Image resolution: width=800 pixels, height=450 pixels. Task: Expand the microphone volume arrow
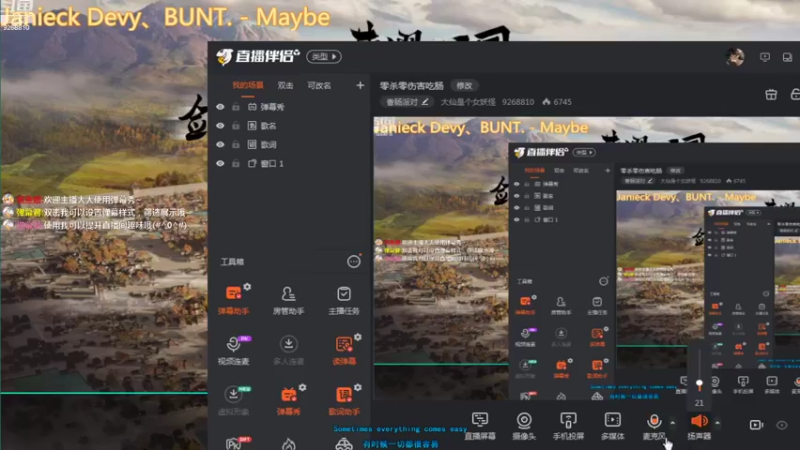(672, 423)
